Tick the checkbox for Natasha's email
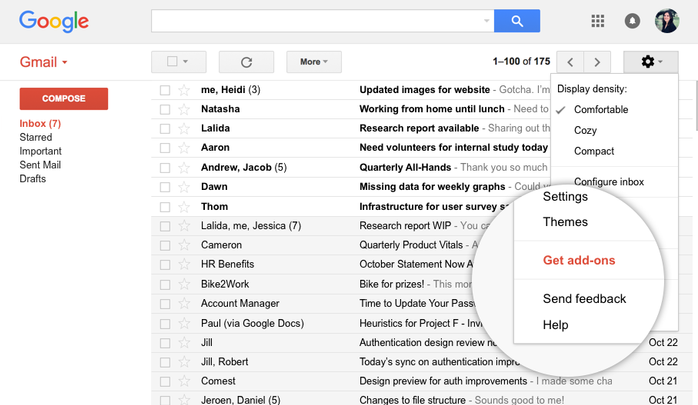698x405 pixels. click(165, 109)
